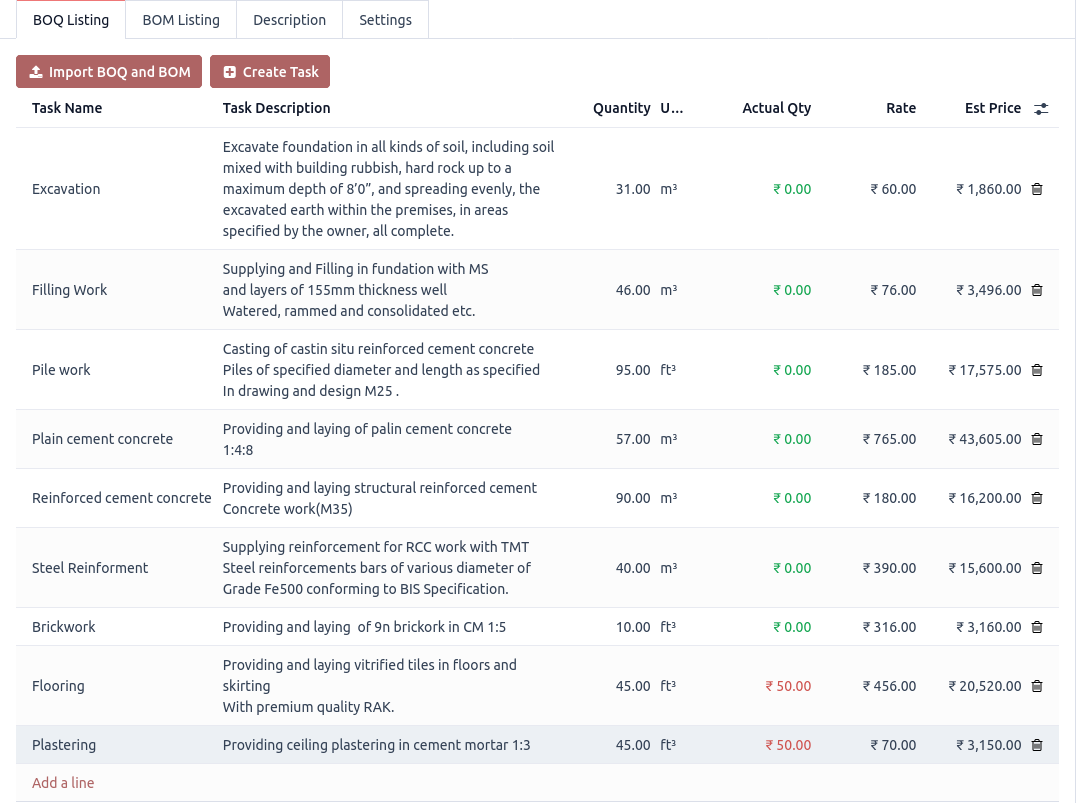This screenshot has height=803, width=1076.
Task: Select the Actual Qty cell of Flooring
Action: pyautogui.click(x=788, y=686)
